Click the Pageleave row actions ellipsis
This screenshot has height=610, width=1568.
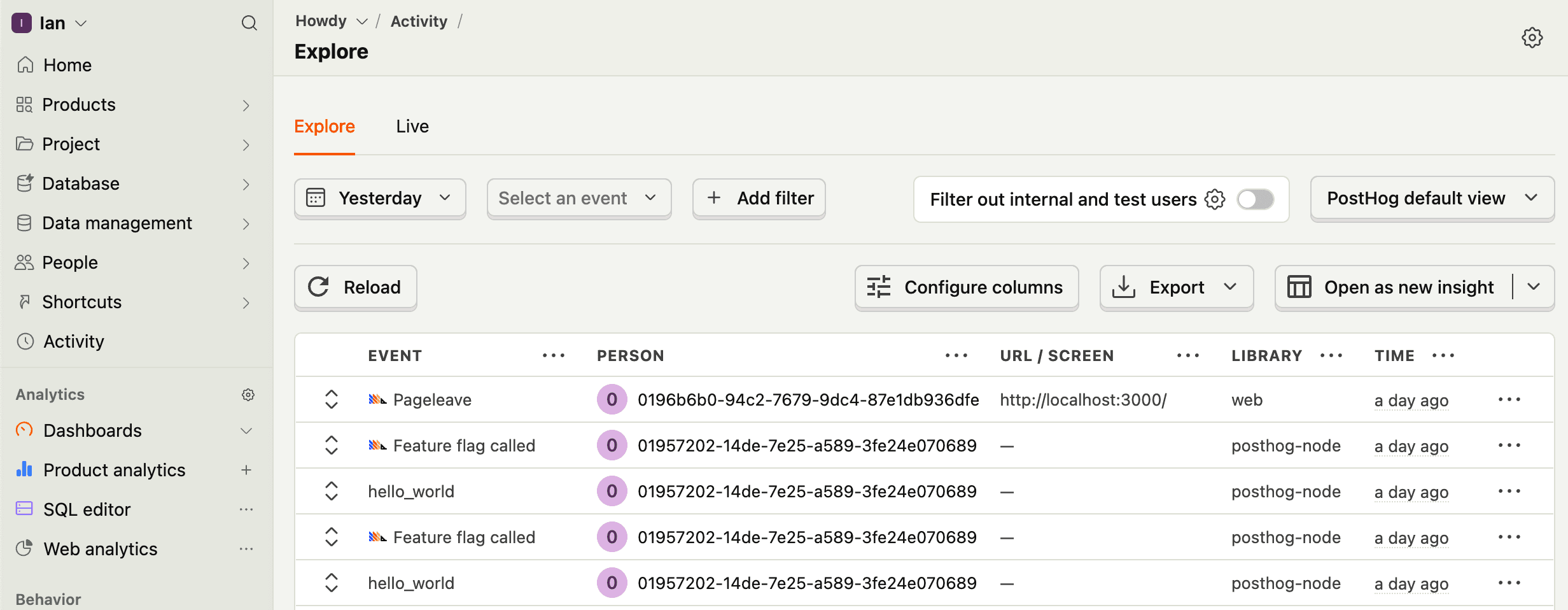pyautogui.click(x=1509, y=400)
